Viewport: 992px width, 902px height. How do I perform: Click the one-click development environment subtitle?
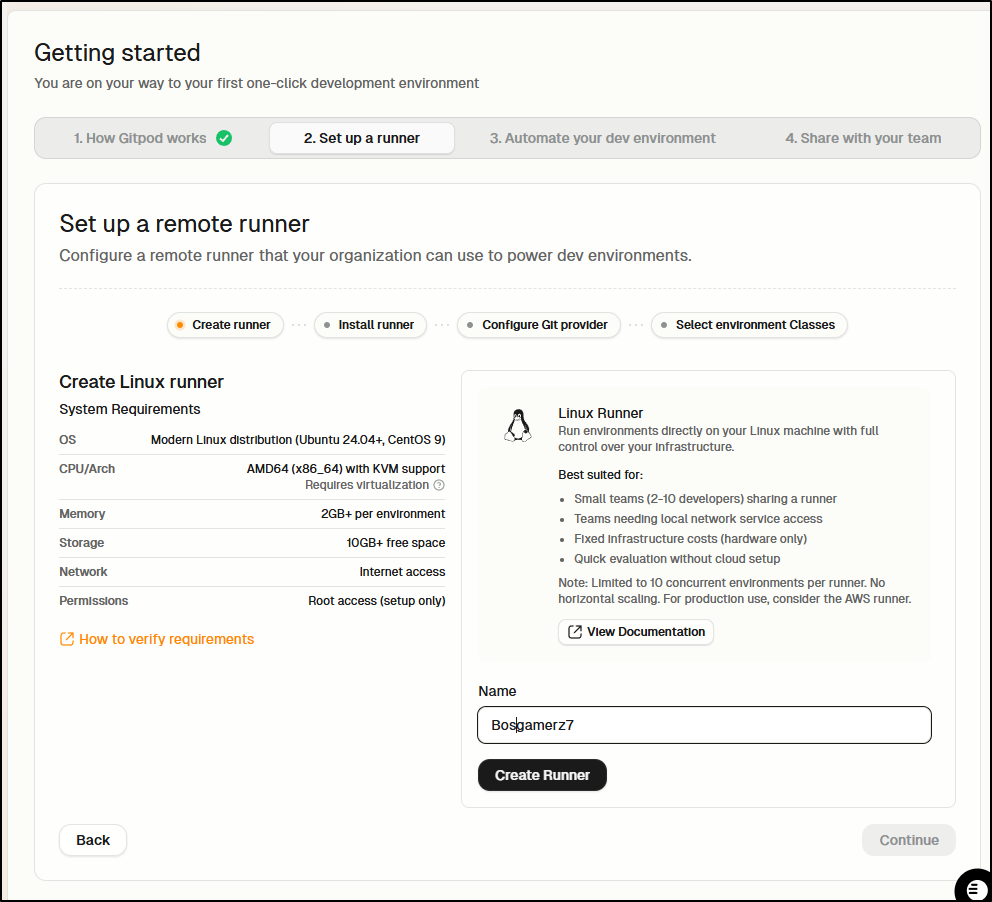click(x=256, y=83)
